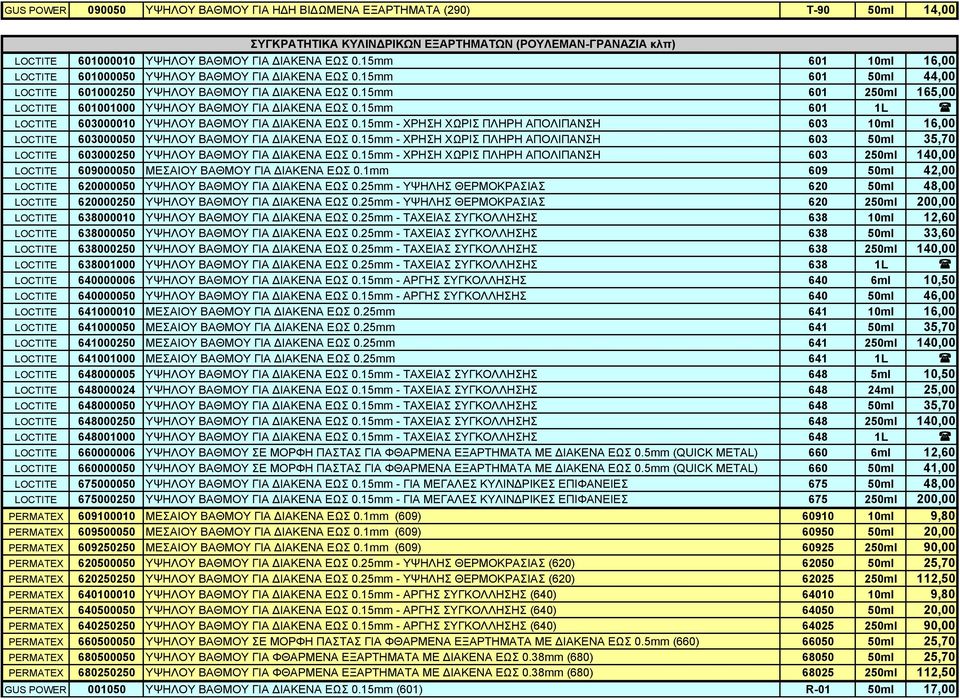Select the description in the 001050 row
Image resolution: width=960 pixels, height=699 pixels.
point(283,689)
